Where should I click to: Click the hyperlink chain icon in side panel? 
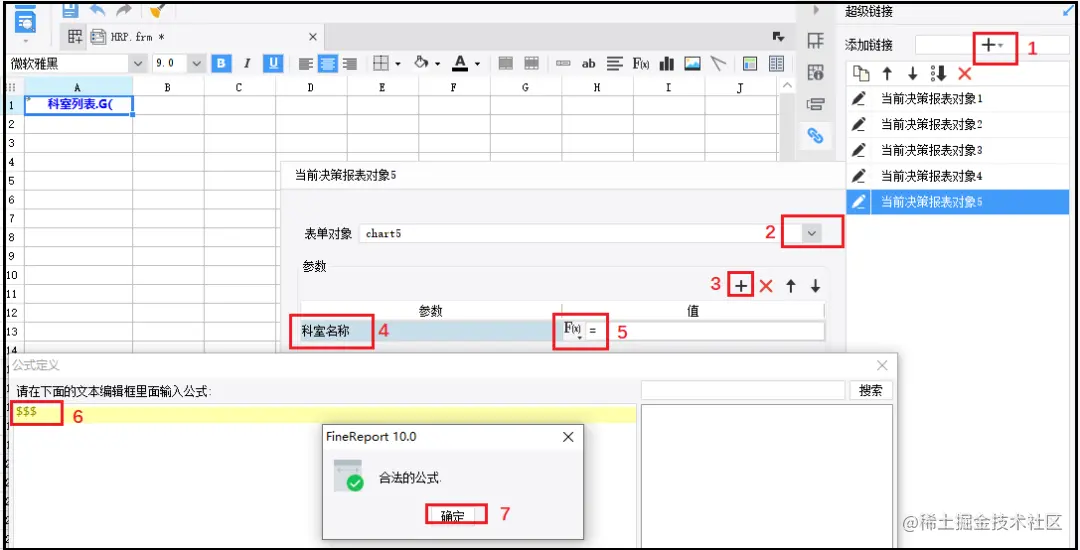(x=815, y=136)
